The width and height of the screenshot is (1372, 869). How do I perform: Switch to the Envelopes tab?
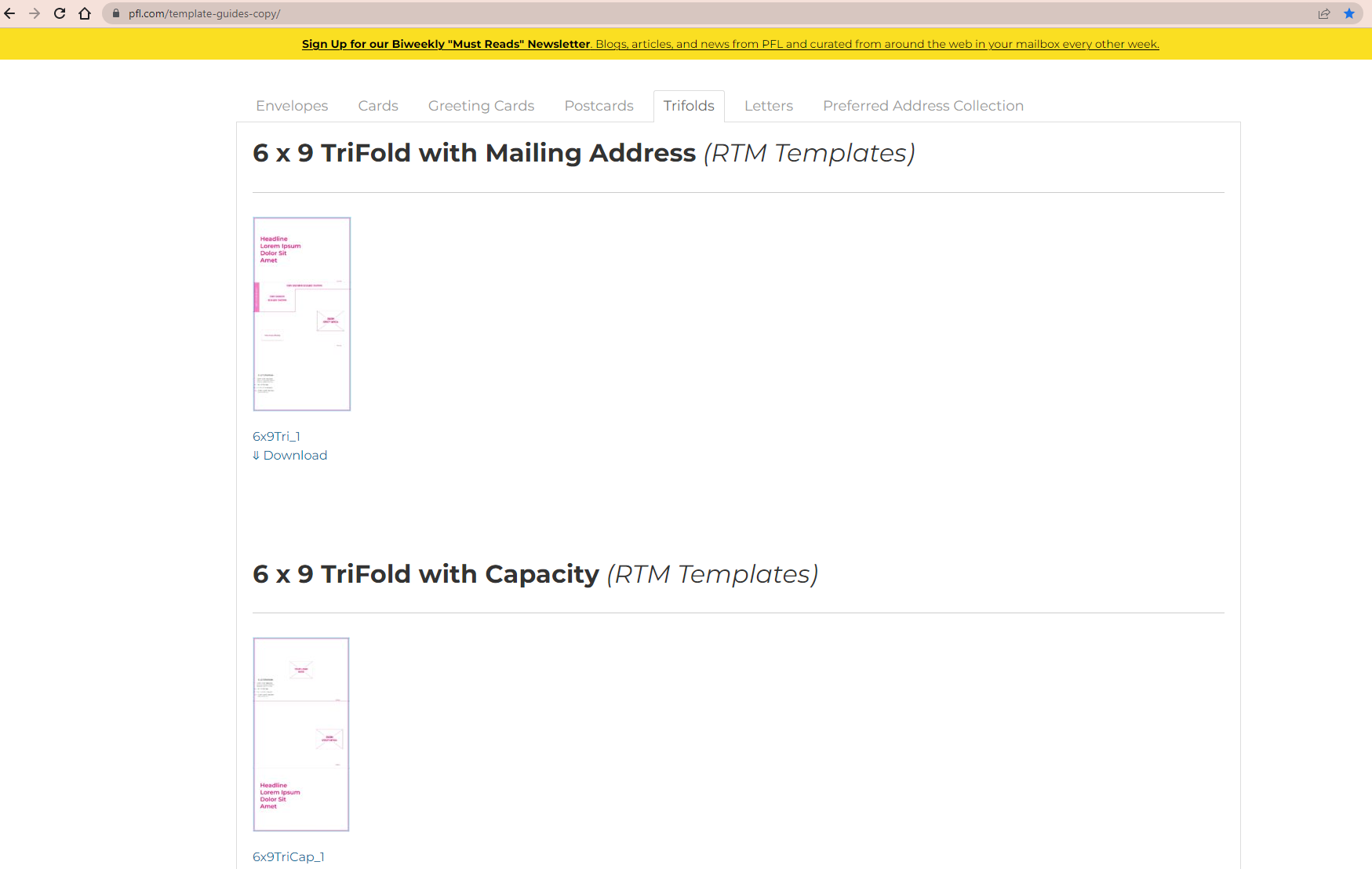pos(292,105)
